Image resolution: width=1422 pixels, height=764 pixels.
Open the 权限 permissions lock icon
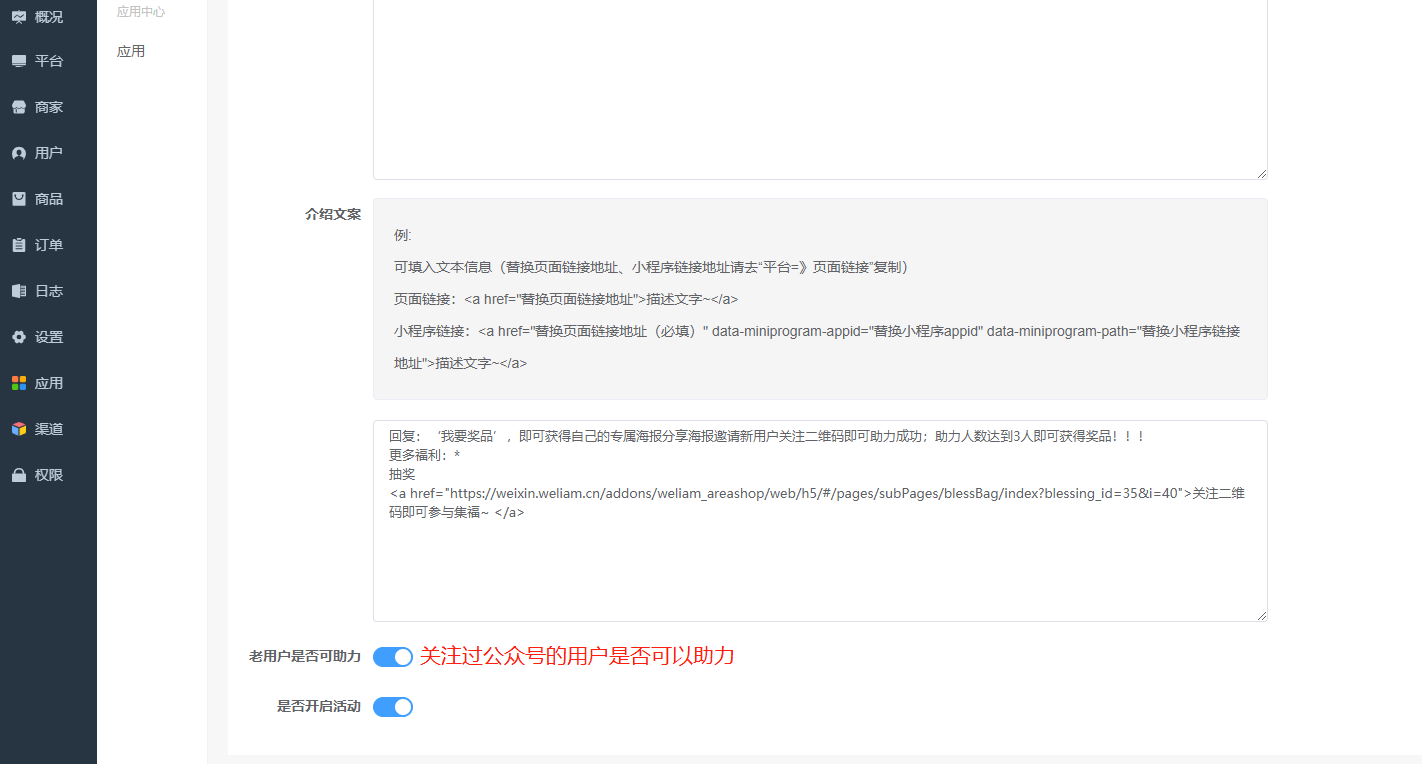tap(19, 475)
